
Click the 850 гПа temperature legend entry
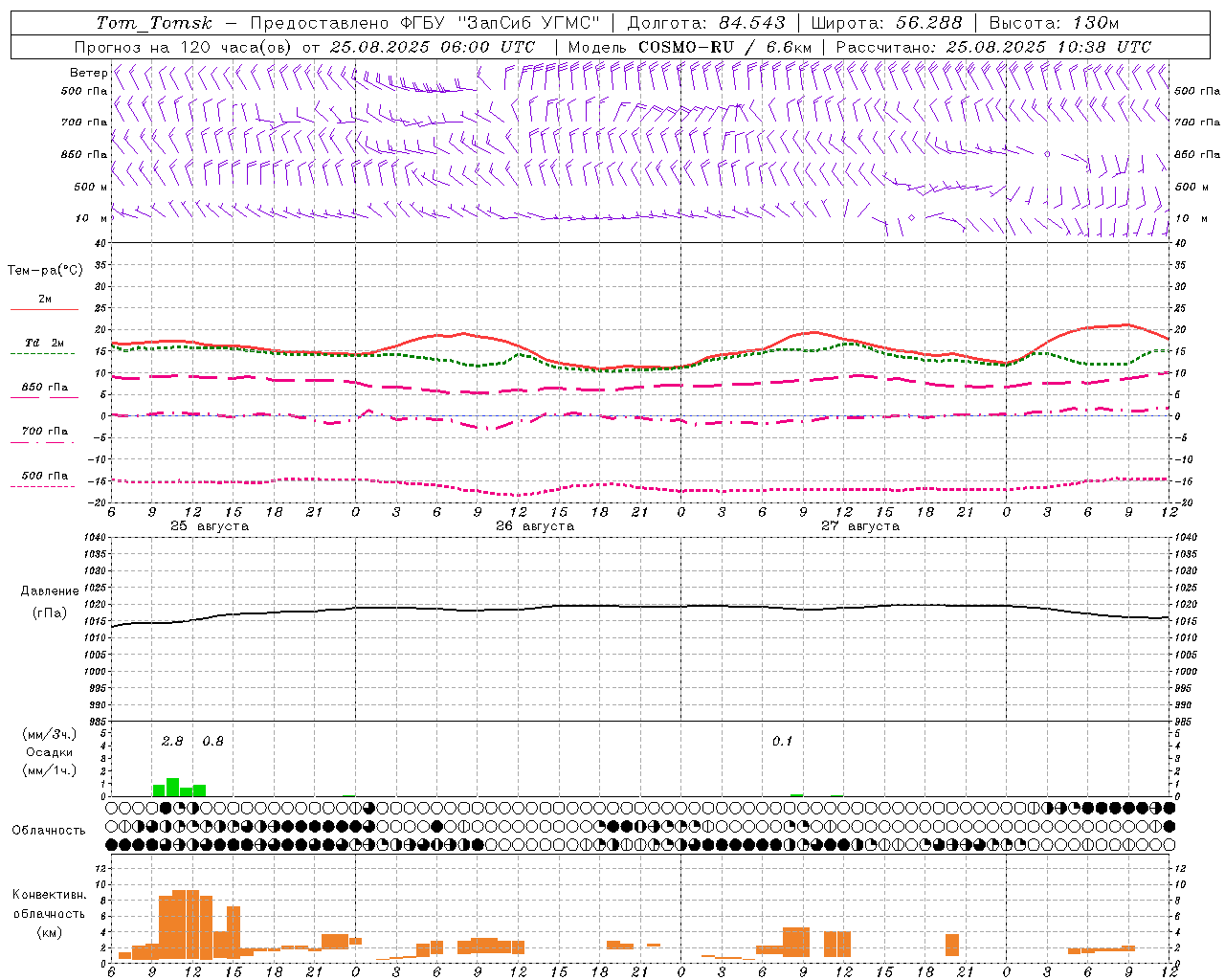pos(45,388)
